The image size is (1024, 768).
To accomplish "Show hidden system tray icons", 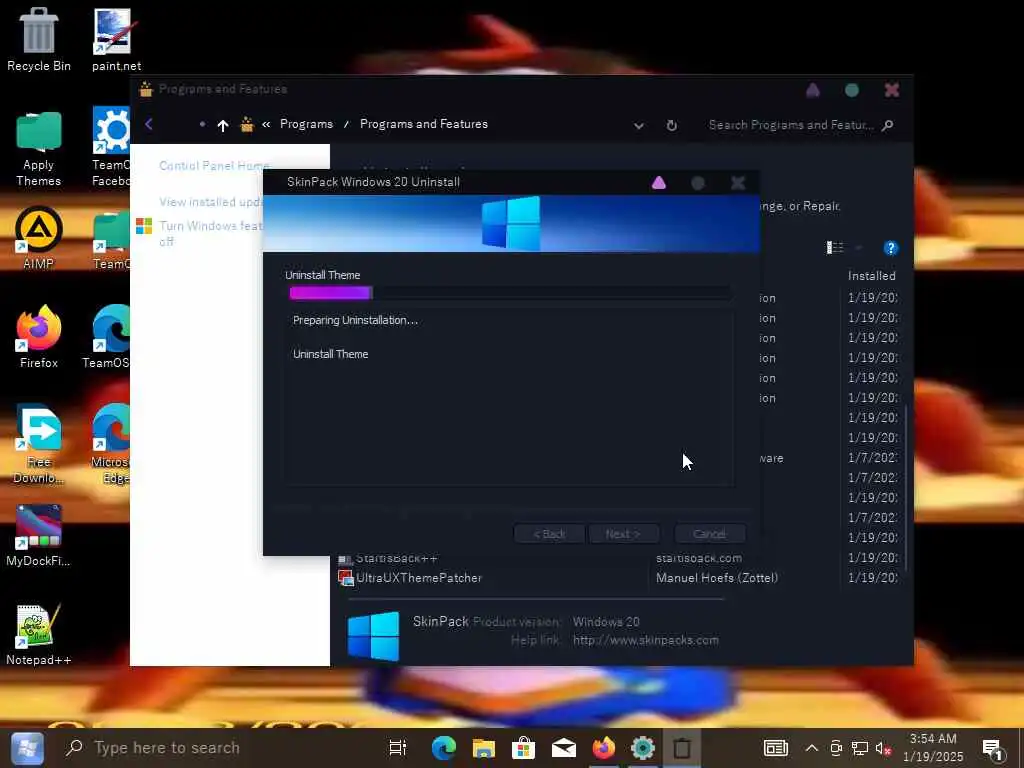I will (x=812, y=748).
